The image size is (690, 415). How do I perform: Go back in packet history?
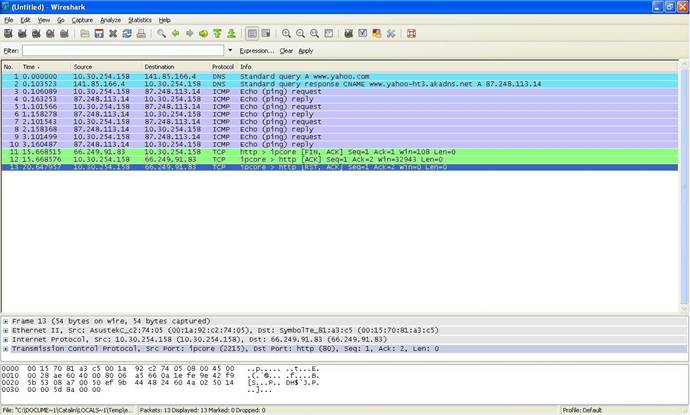[x=176, y=33]
